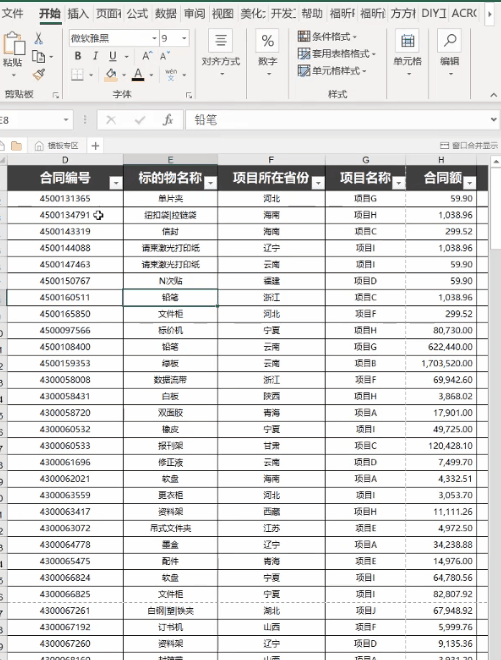The width and height of the screenshot is (501, 660).
Task: Open the 项目所在省份 filter dropdown
Action: pos(318,183)
